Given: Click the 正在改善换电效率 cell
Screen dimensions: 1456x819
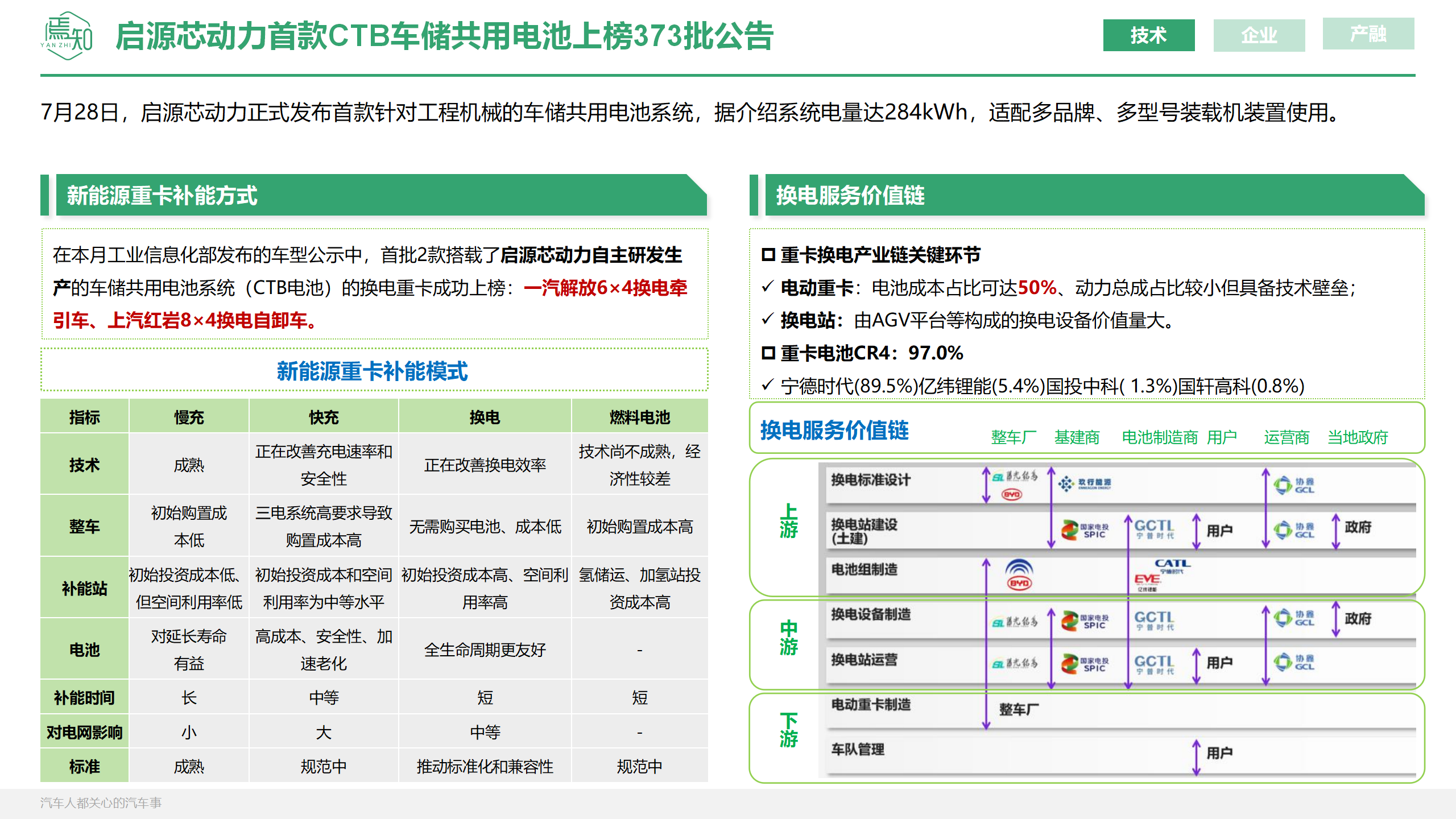Looking at the screenshot, I should [x=485, y=465].
